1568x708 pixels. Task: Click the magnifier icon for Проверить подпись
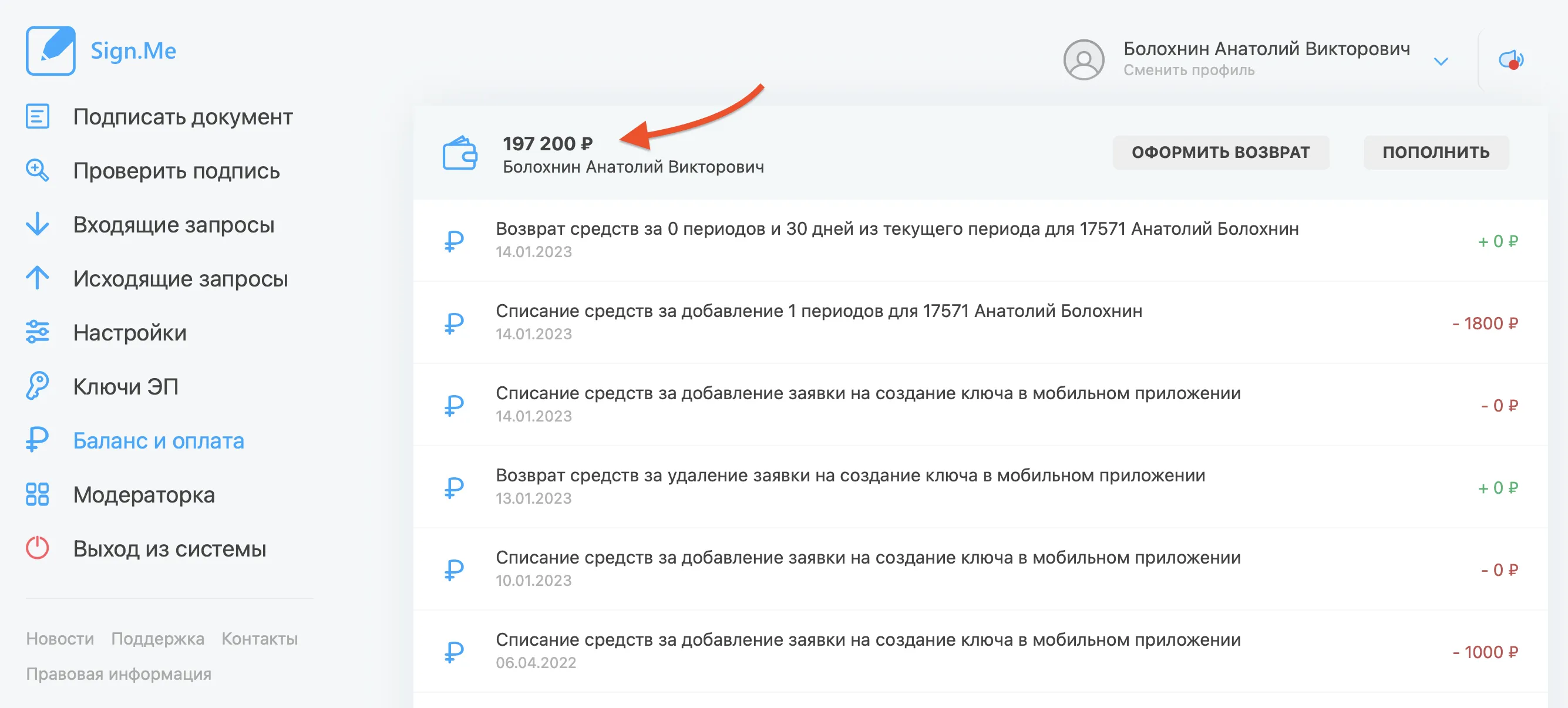[37, 170]
